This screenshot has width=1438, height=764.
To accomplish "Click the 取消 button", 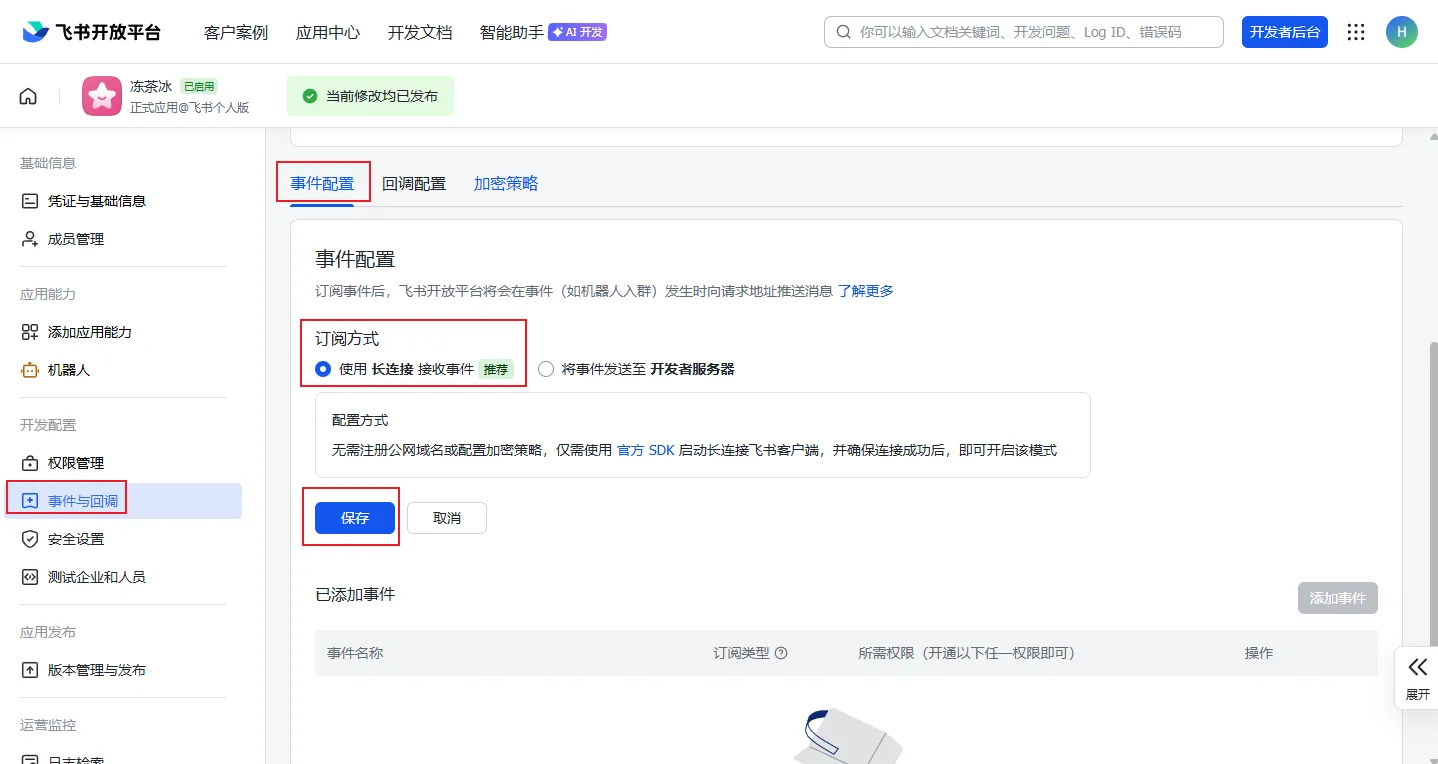I will click(447, 518).
